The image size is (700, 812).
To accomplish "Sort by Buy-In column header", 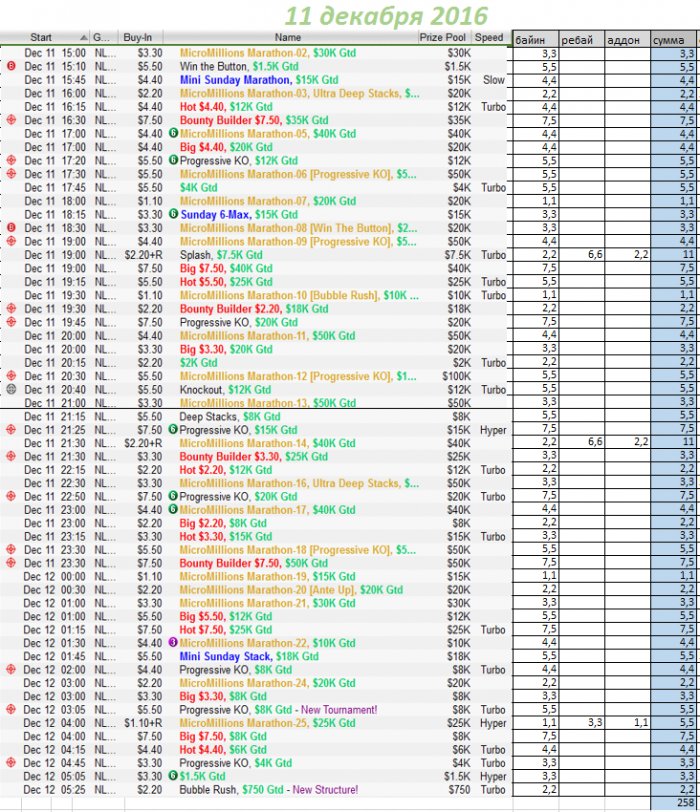I will (138, 37).
